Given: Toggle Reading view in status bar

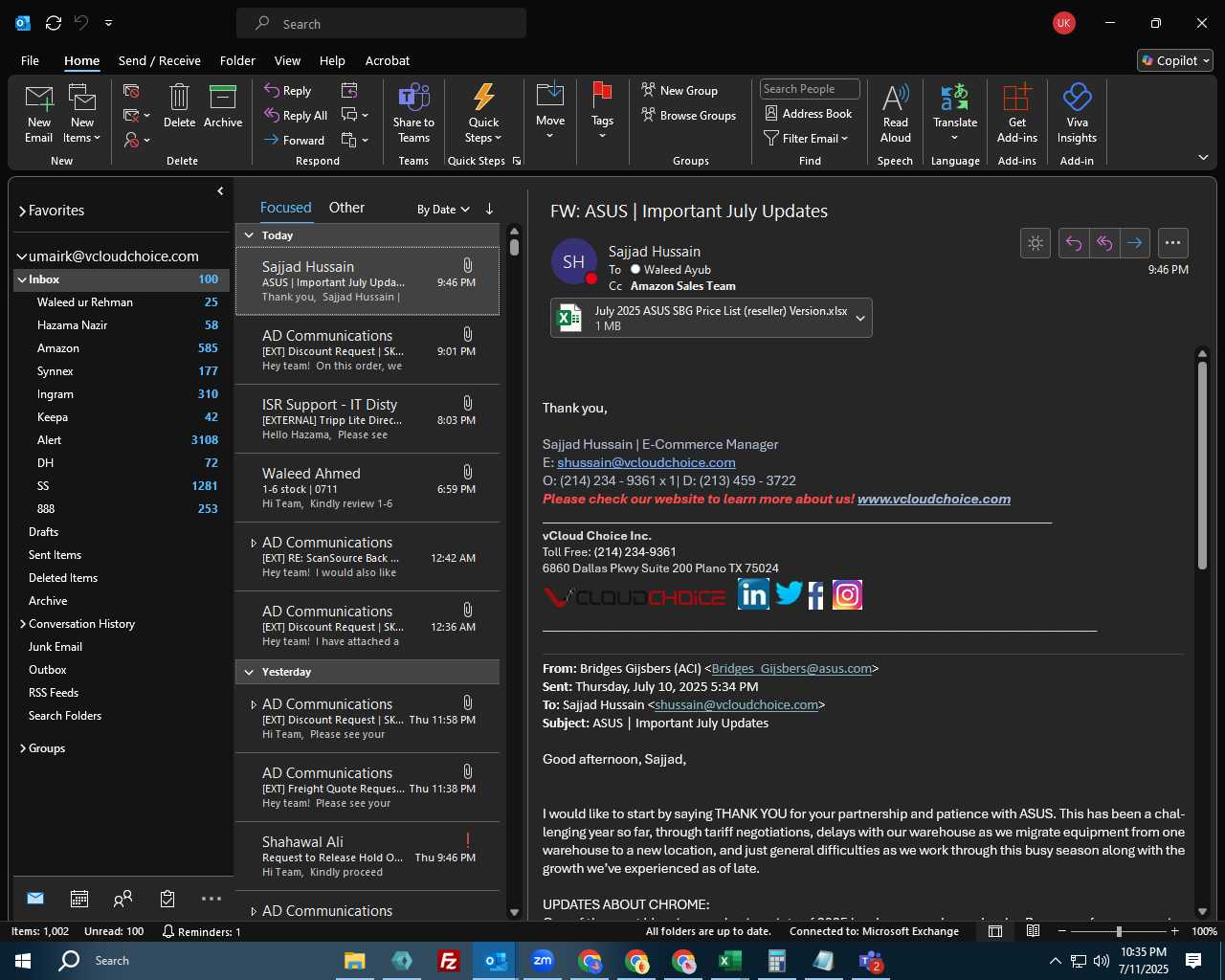Looking at the screenshot, I should [x=1033, y=931].
